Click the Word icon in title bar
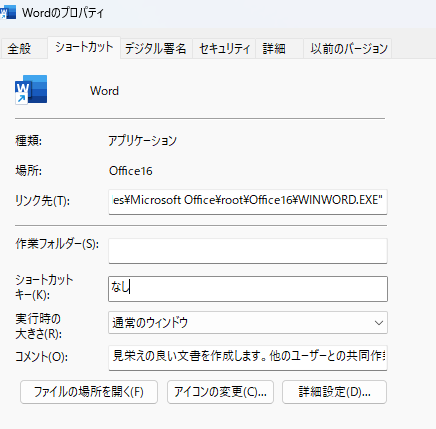This screenshot has width=436, height=429. tap(7, 12)
